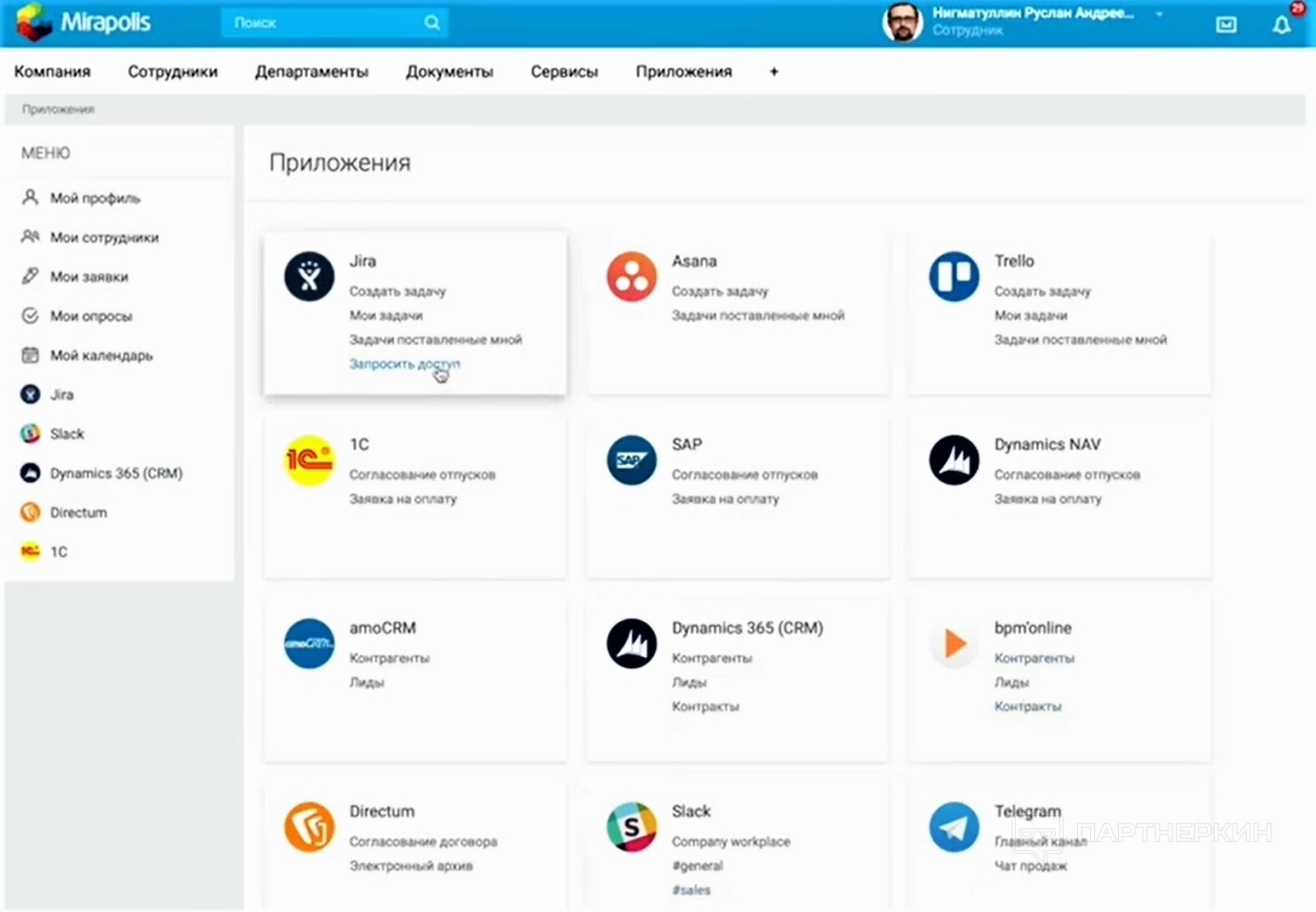Expand the user account dropdown arrow
This screenshot has height=912, width=1316.
pyautogui.click(x=1159, y=15)
